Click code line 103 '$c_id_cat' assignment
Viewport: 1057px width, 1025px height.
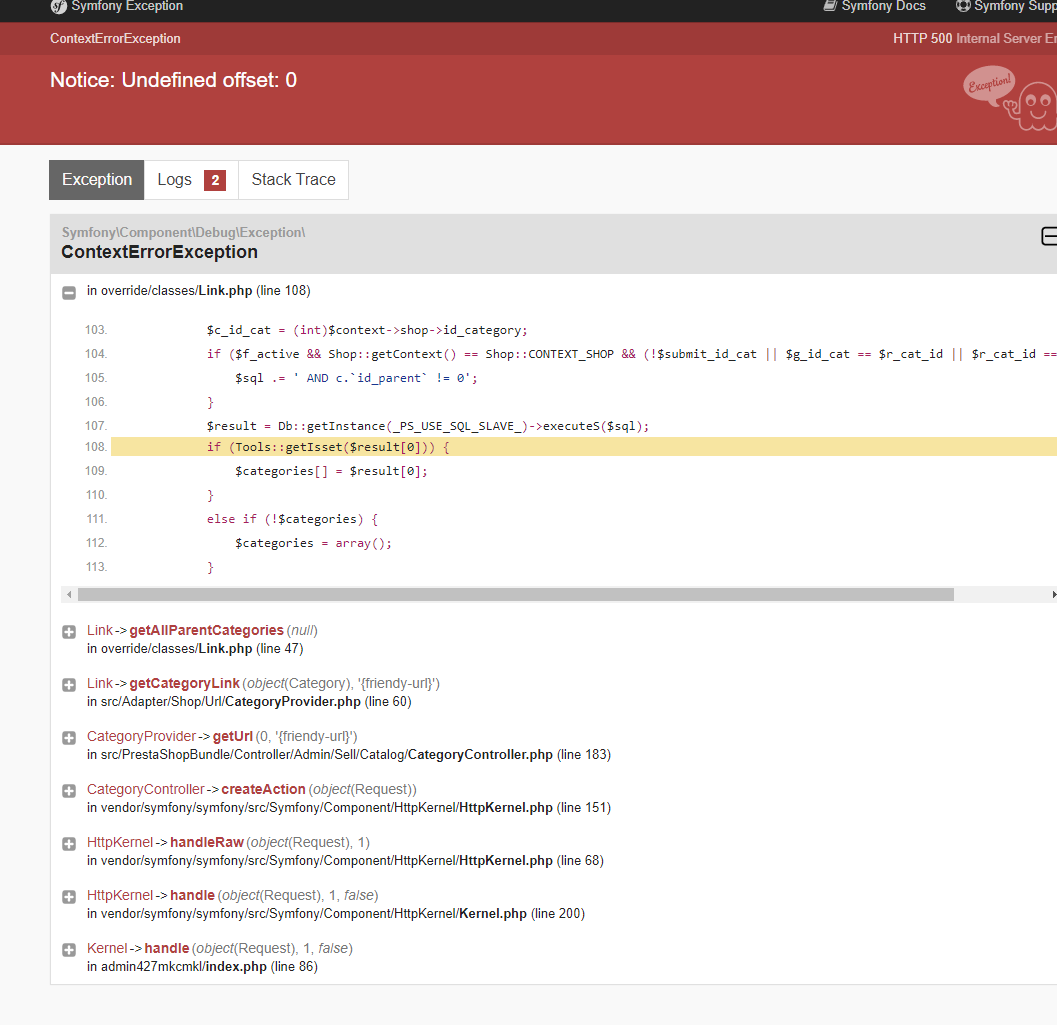coord(367,330)
